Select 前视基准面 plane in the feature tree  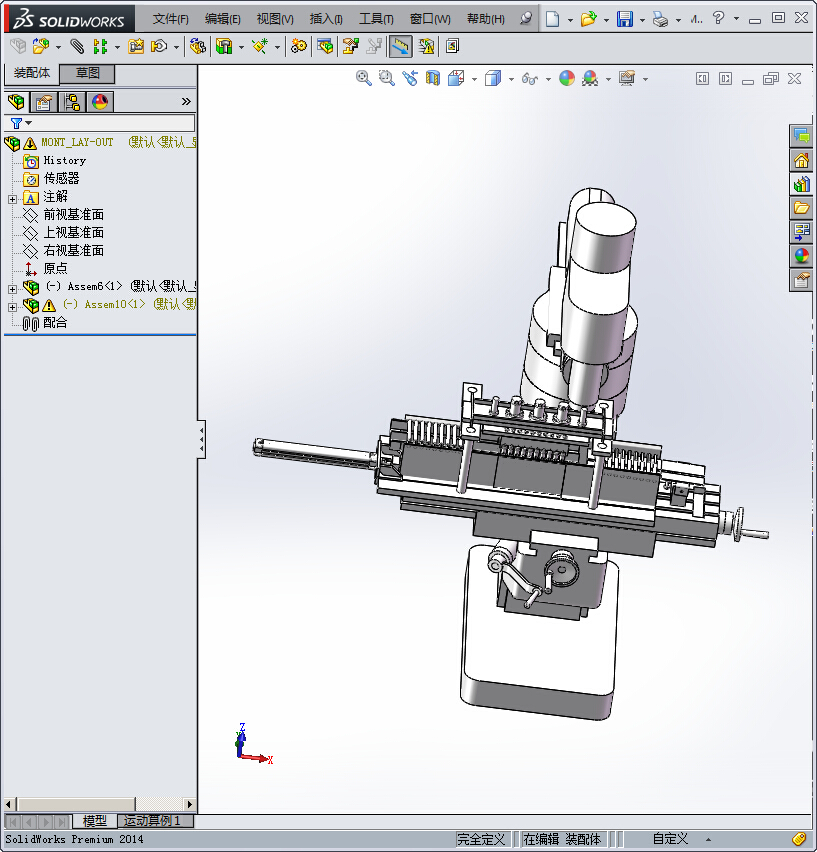(73, 215)
